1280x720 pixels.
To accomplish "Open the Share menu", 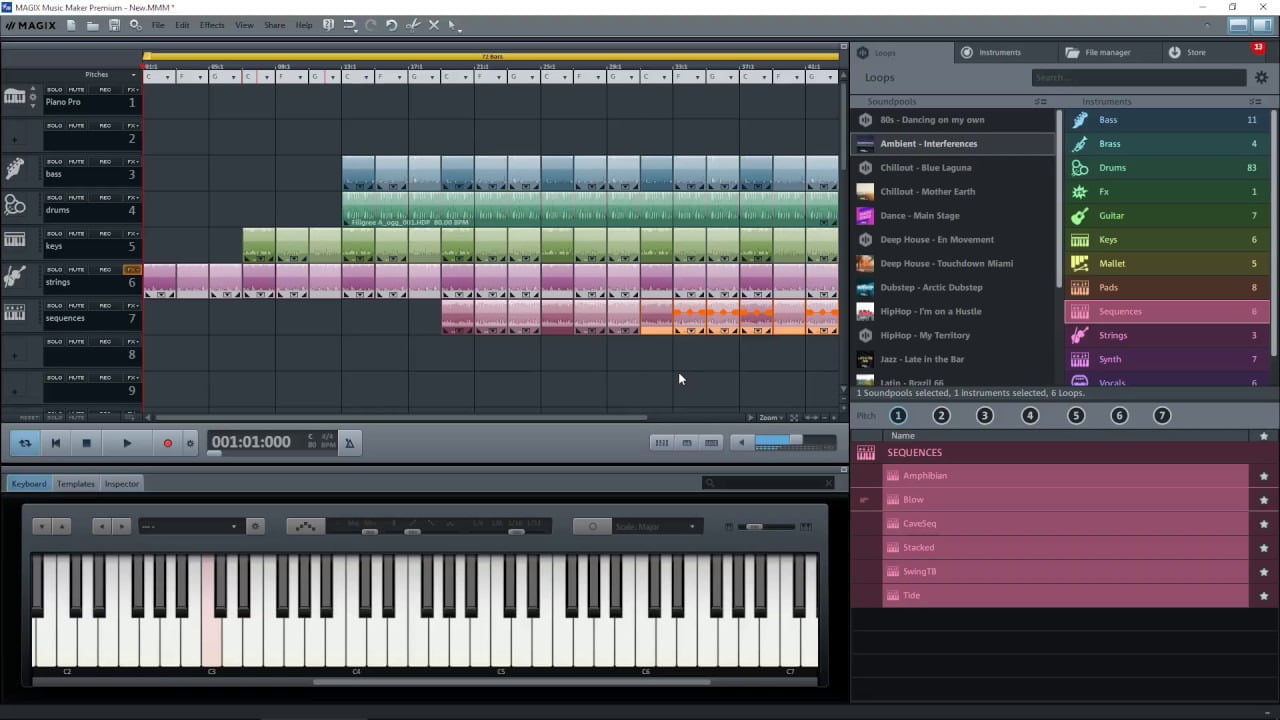I will [x=274, y=25].
